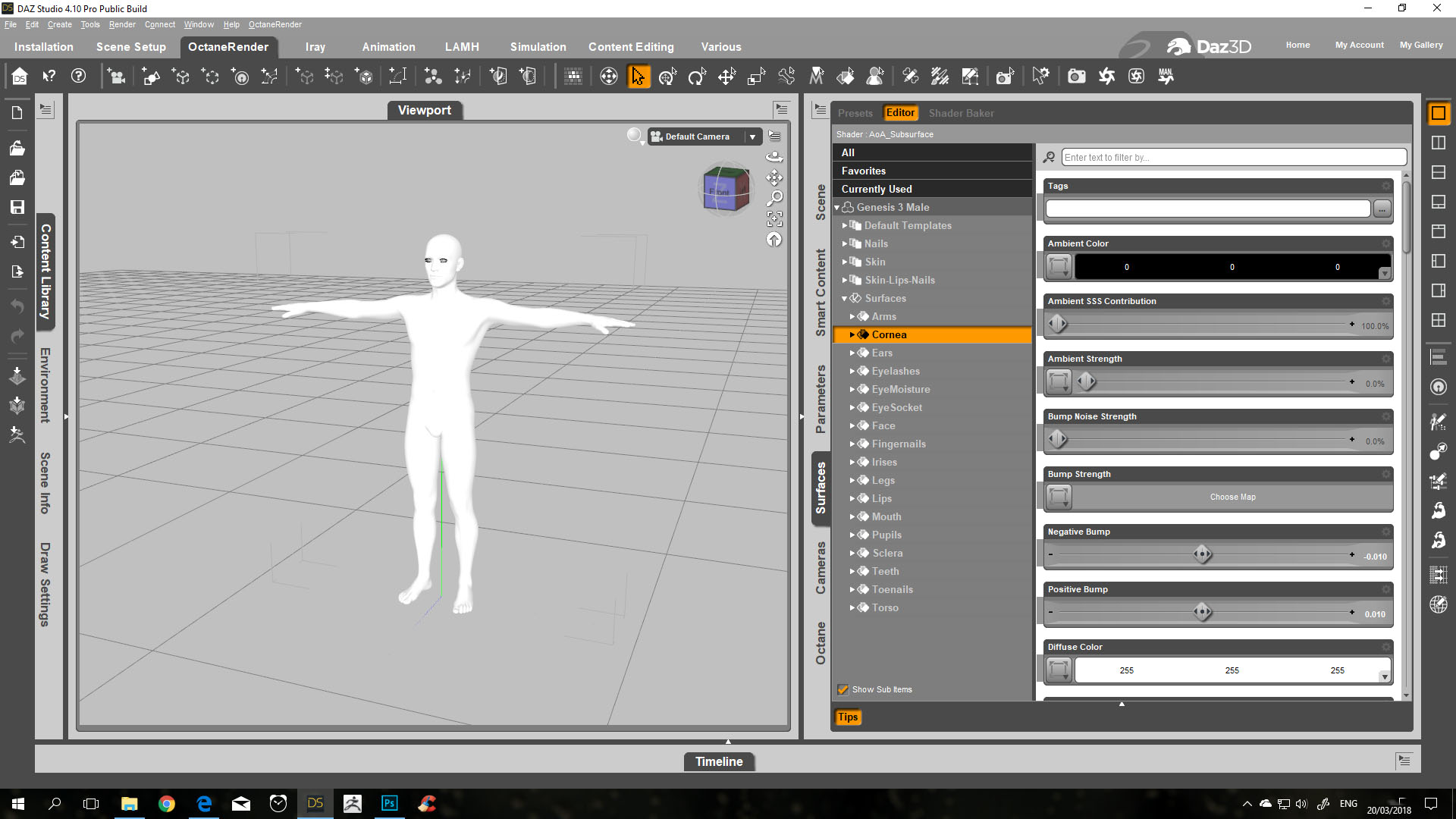Screen dimensions: 1456x819
Task: Click the Frame view icon in viewport
Action: coord(774,219)
